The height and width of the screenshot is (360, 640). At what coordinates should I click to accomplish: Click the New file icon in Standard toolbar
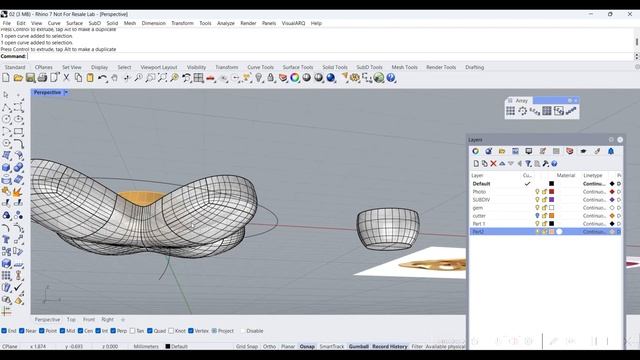click(x=6, y=78)
